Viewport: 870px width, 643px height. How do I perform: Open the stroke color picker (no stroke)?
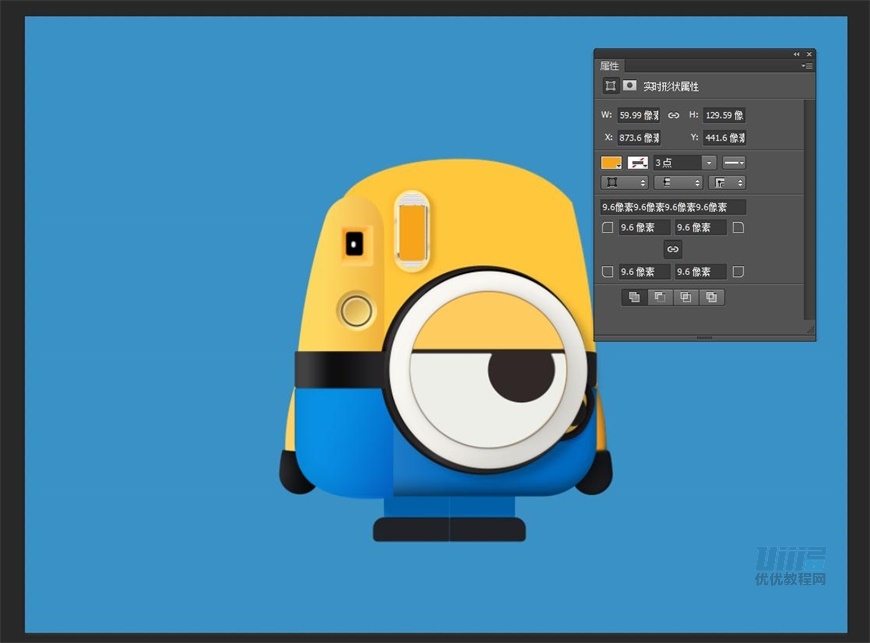click(637, 162)
